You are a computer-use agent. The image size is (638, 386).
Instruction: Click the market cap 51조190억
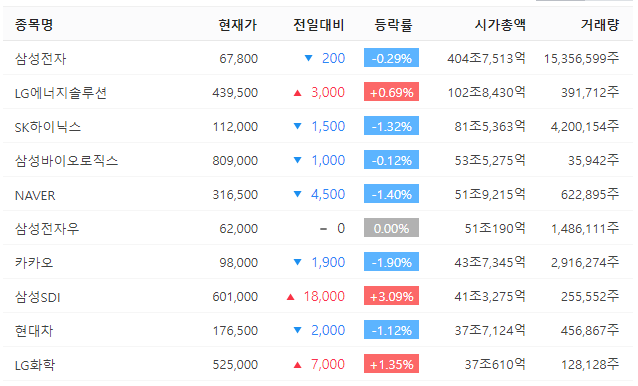coord(495,229)
